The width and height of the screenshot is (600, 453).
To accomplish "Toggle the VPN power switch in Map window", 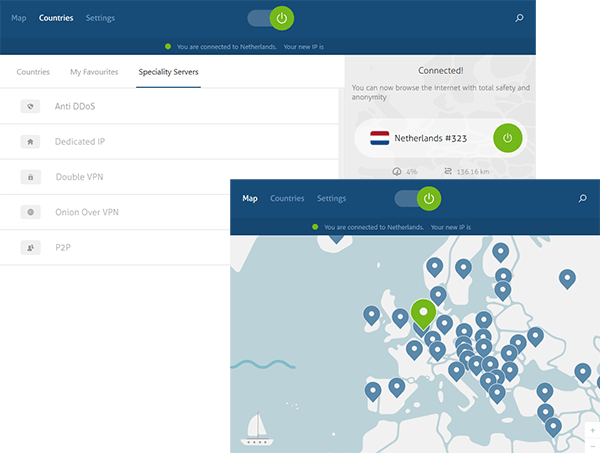I will (x=418, y=199).
